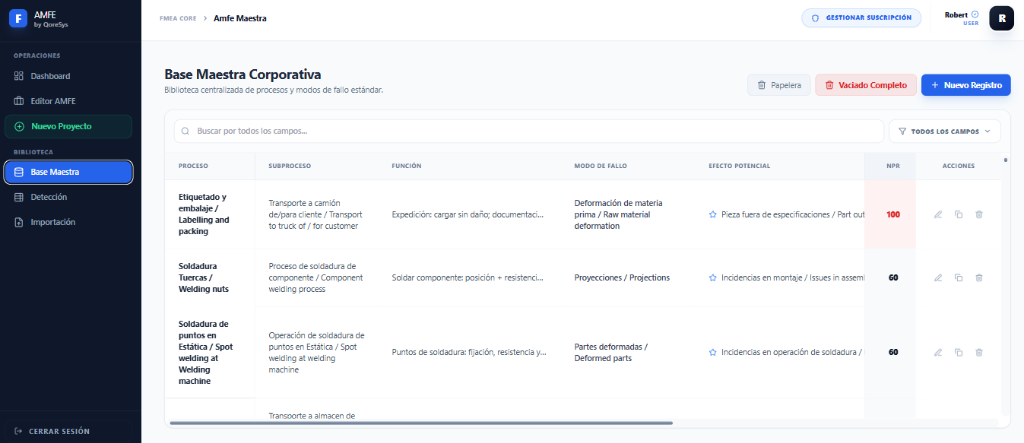1024x443 pixels.
Task: Click the EFECTO POTENCIAL column header
Action: tap(739, 166)
